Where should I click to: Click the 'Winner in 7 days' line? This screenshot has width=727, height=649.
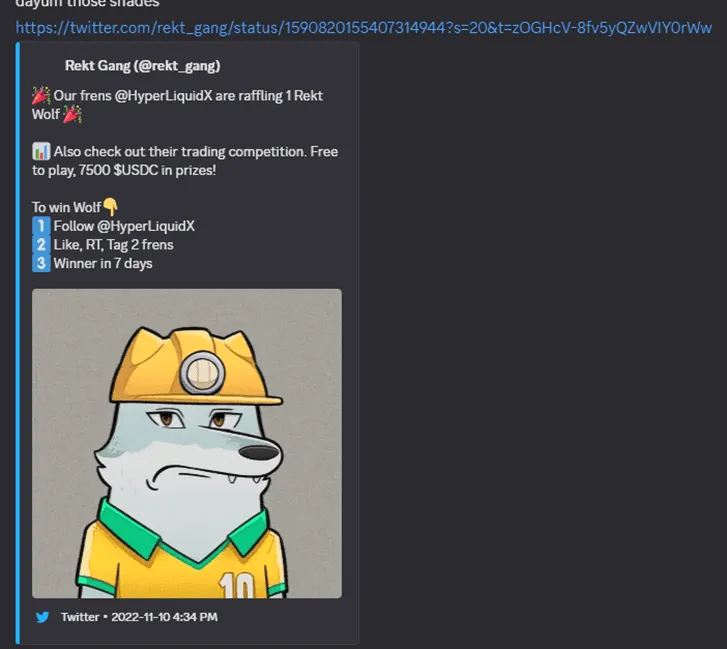(103, 263)
